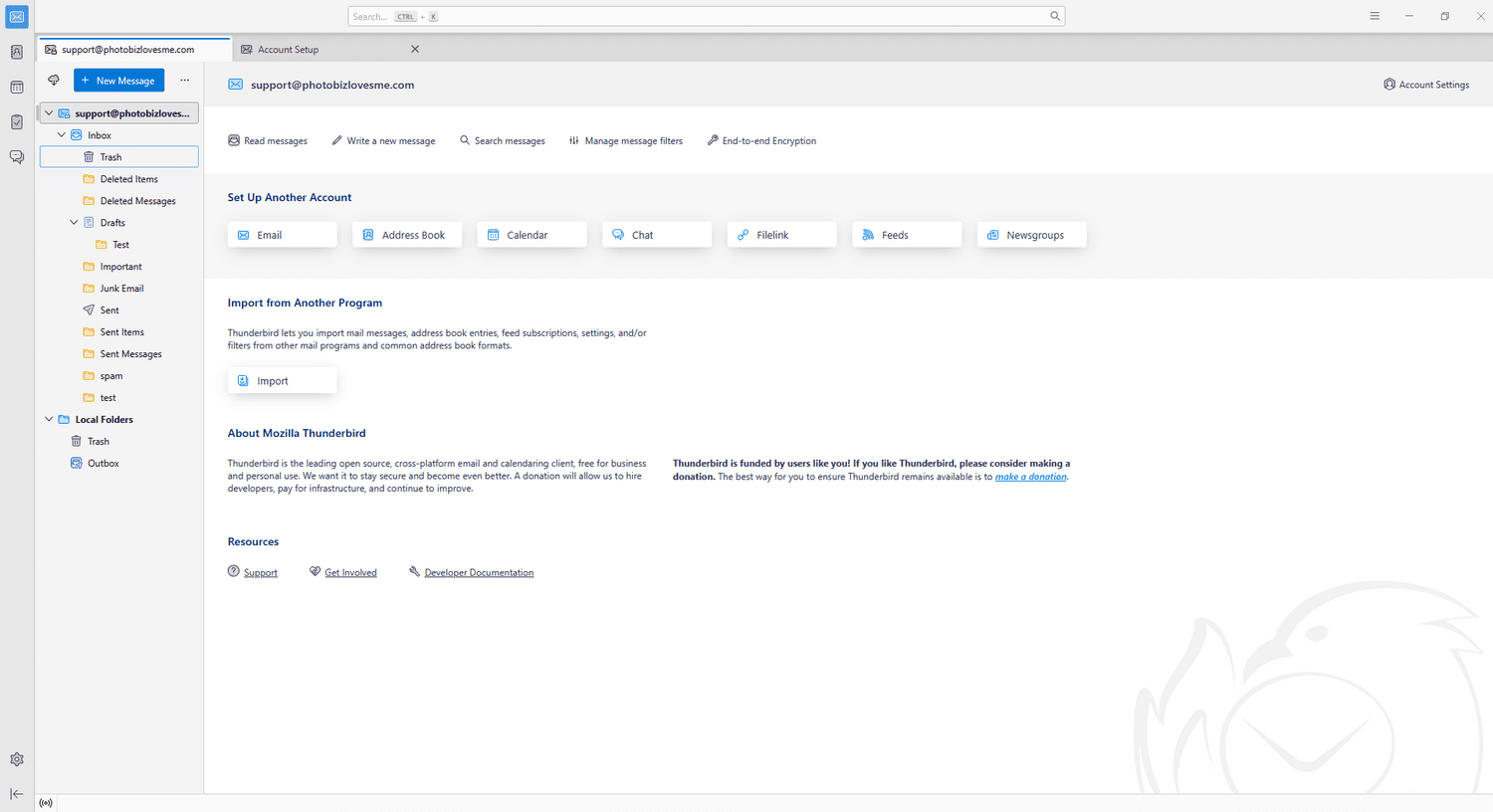Image resolution: width=1493 pixels, height=812 pixels.
Task: Click the search magnifier icon
Action: [1055, 16]
